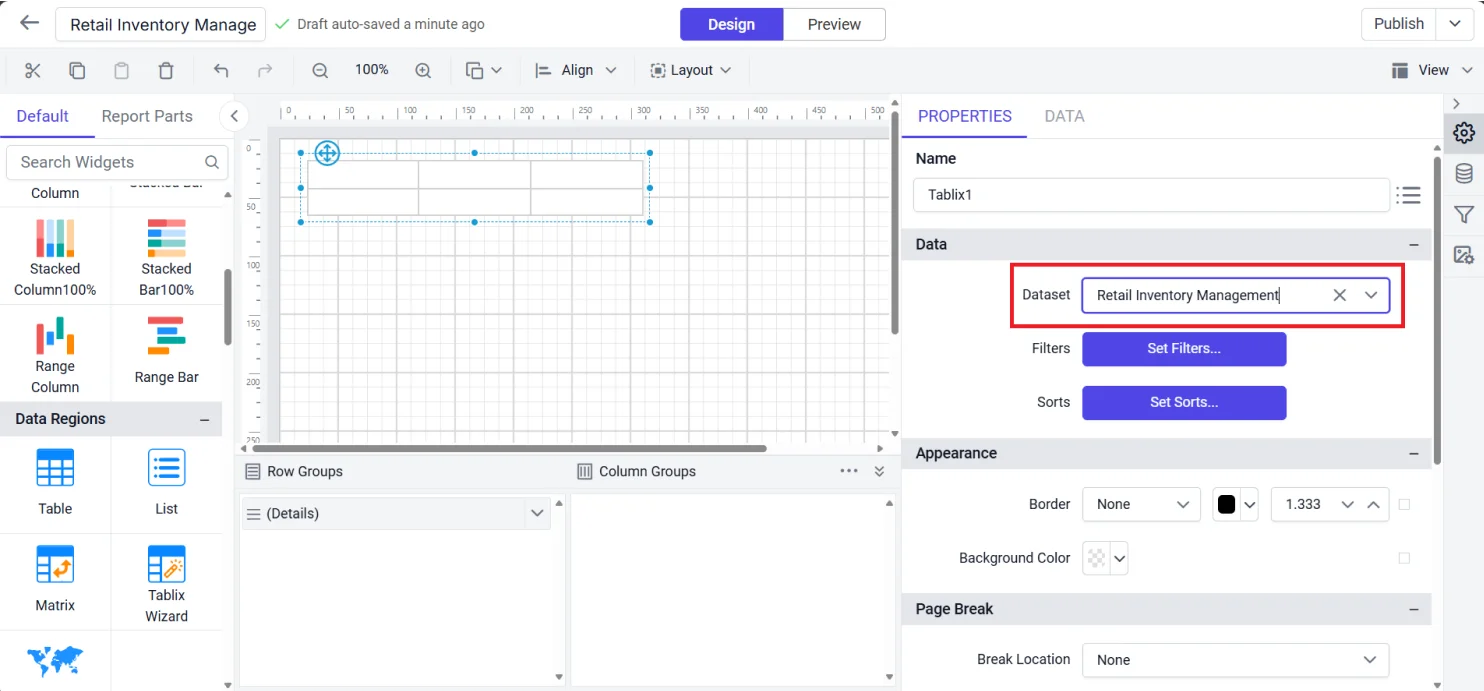Switch to the Report Parts tab

[x=146, y=116]
